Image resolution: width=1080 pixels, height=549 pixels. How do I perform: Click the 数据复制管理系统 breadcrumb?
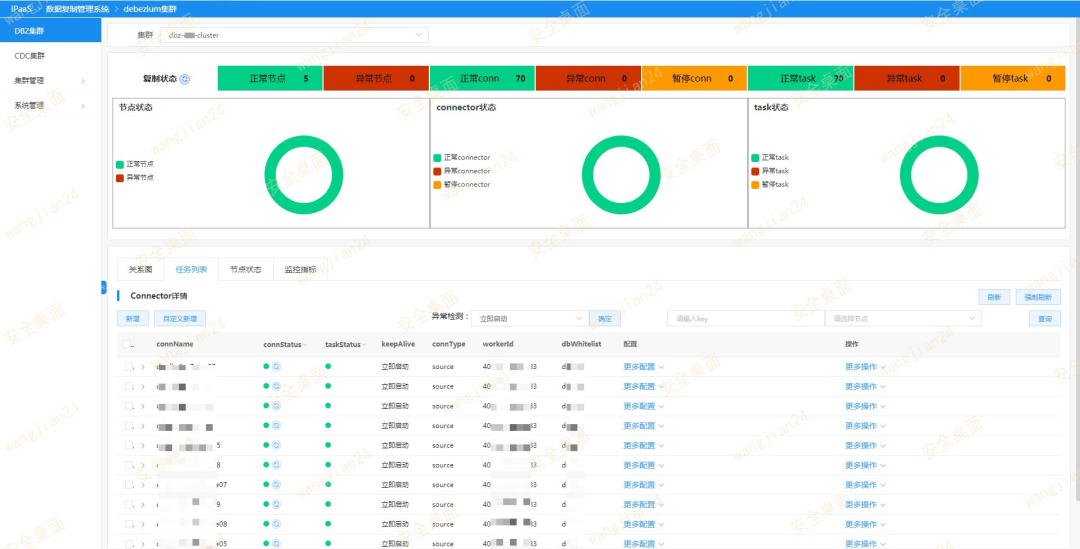[77, 8]
